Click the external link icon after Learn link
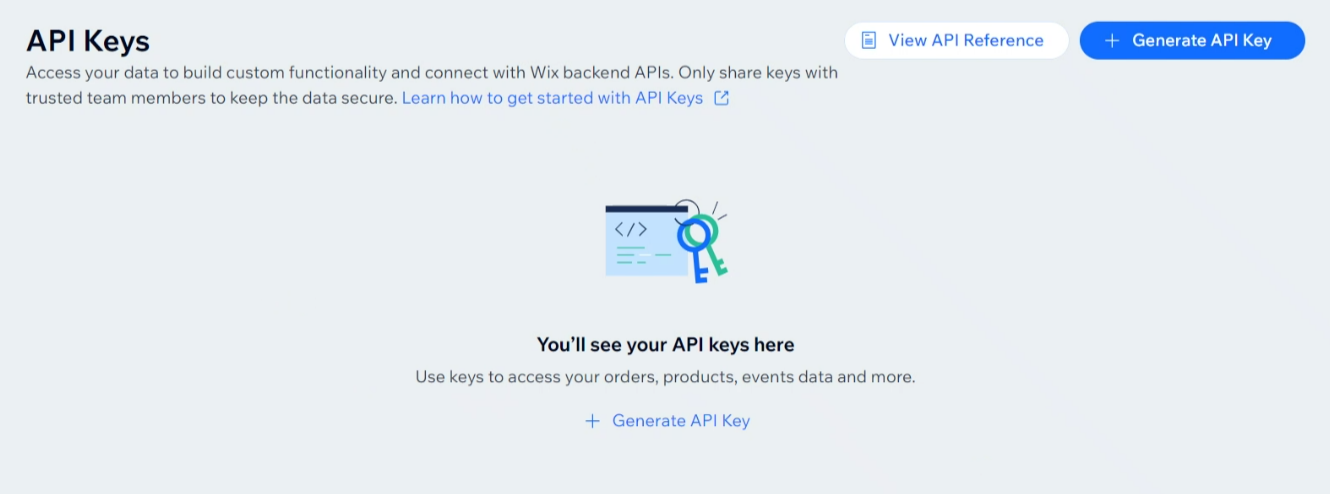1330x494 pixels. pyautogui.click(x=721, y=98)
